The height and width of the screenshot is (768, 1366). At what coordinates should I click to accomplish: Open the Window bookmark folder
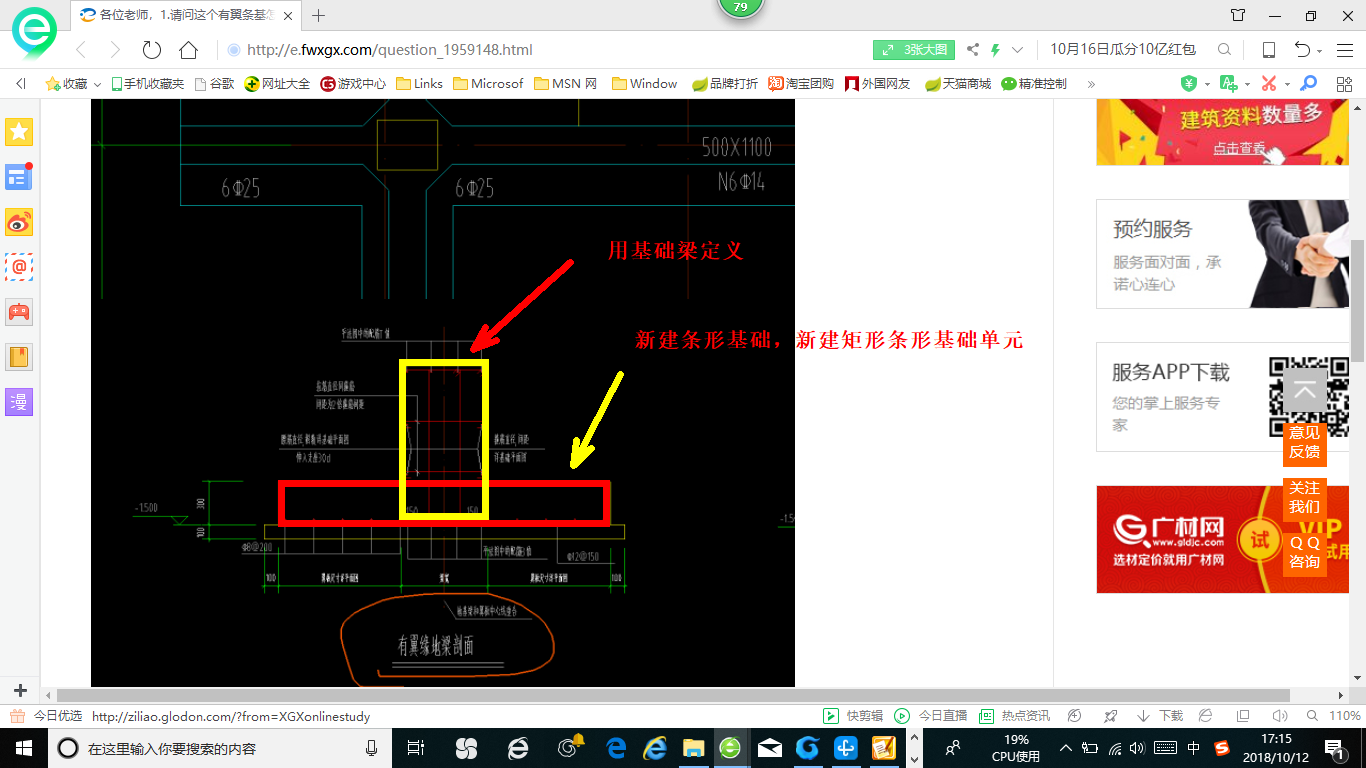[x=644, y=84]
